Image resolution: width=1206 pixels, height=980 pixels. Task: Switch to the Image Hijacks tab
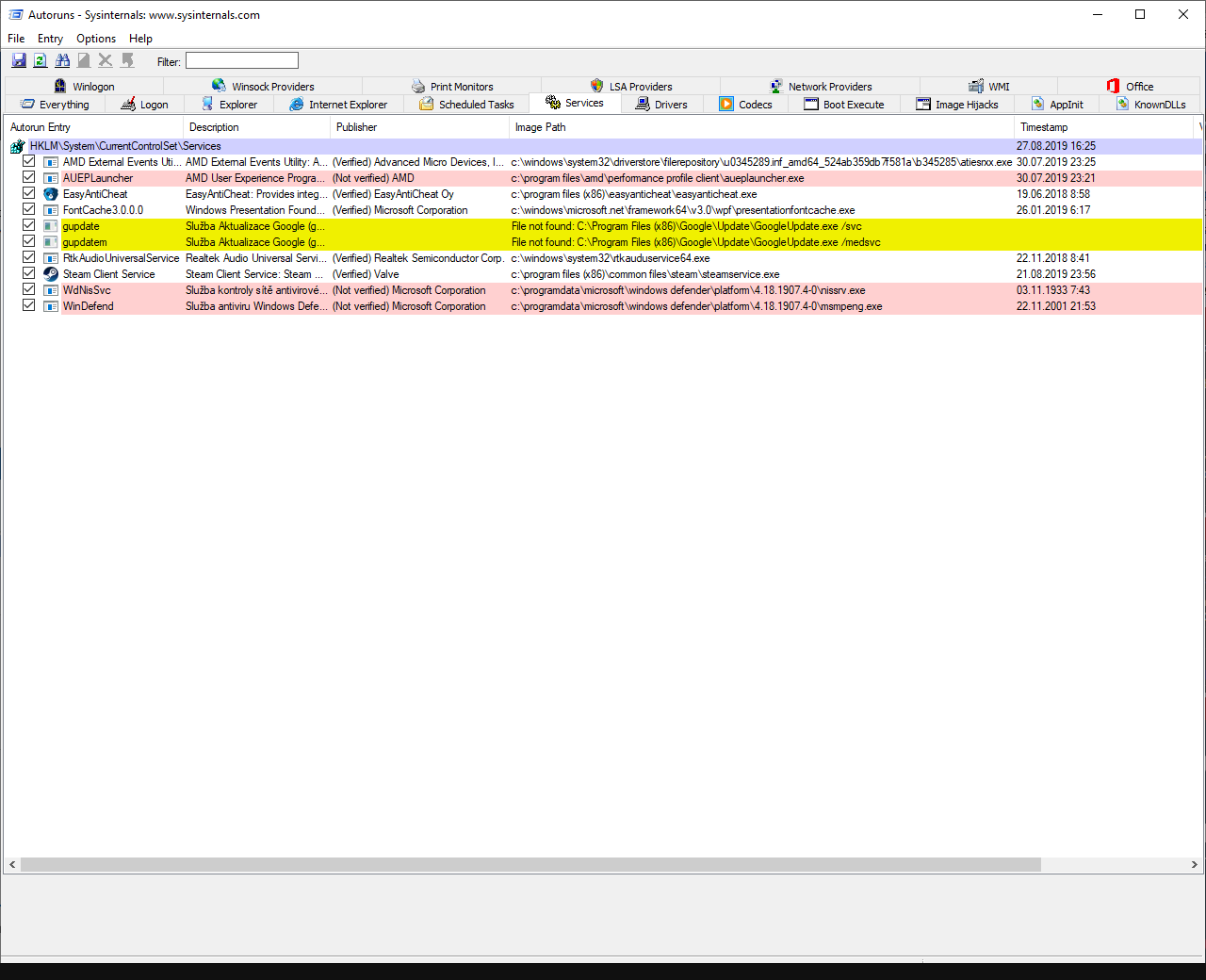[x=957, y=105]
